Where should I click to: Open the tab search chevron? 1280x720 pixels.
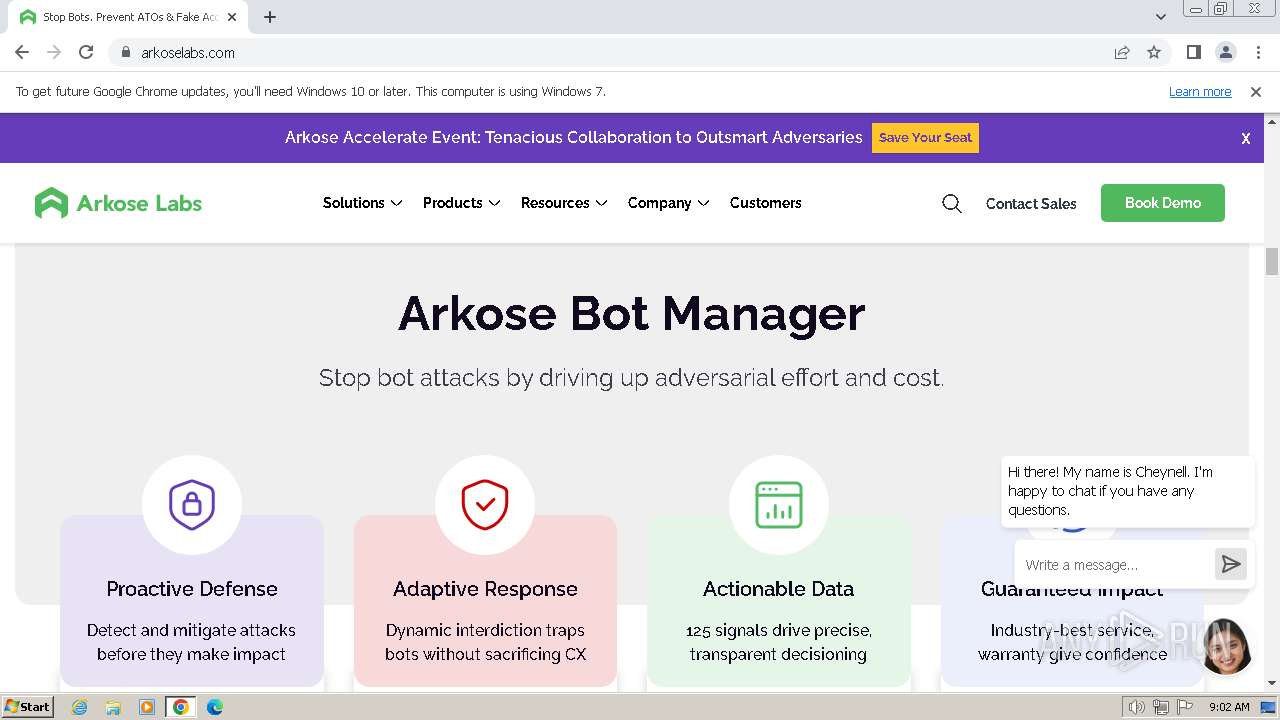(x=1161, y=17)
